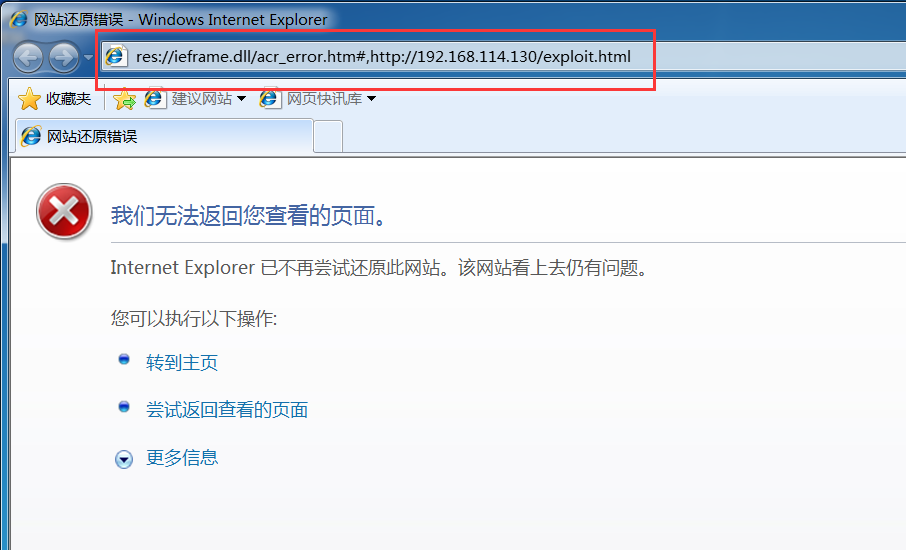The image size is (906, 550).
Task: Expand the 建议网站 dropdown arrow
Action: click(242, 99)
